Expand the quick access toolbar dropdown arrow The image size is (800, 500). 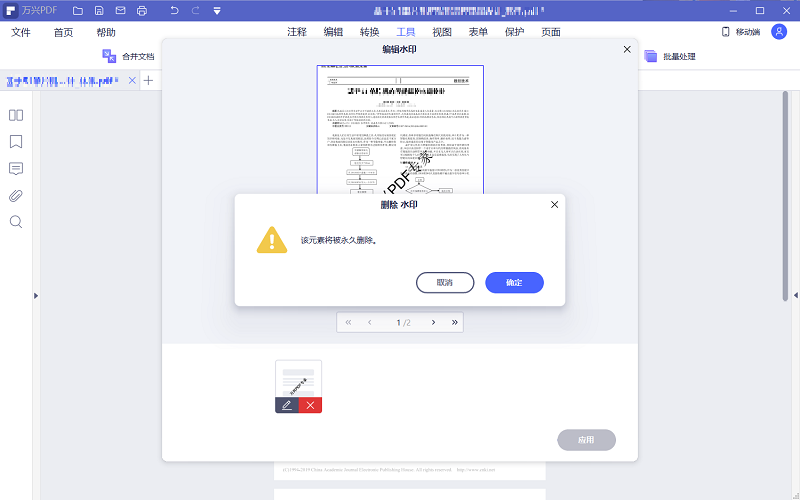pos(217,11)
